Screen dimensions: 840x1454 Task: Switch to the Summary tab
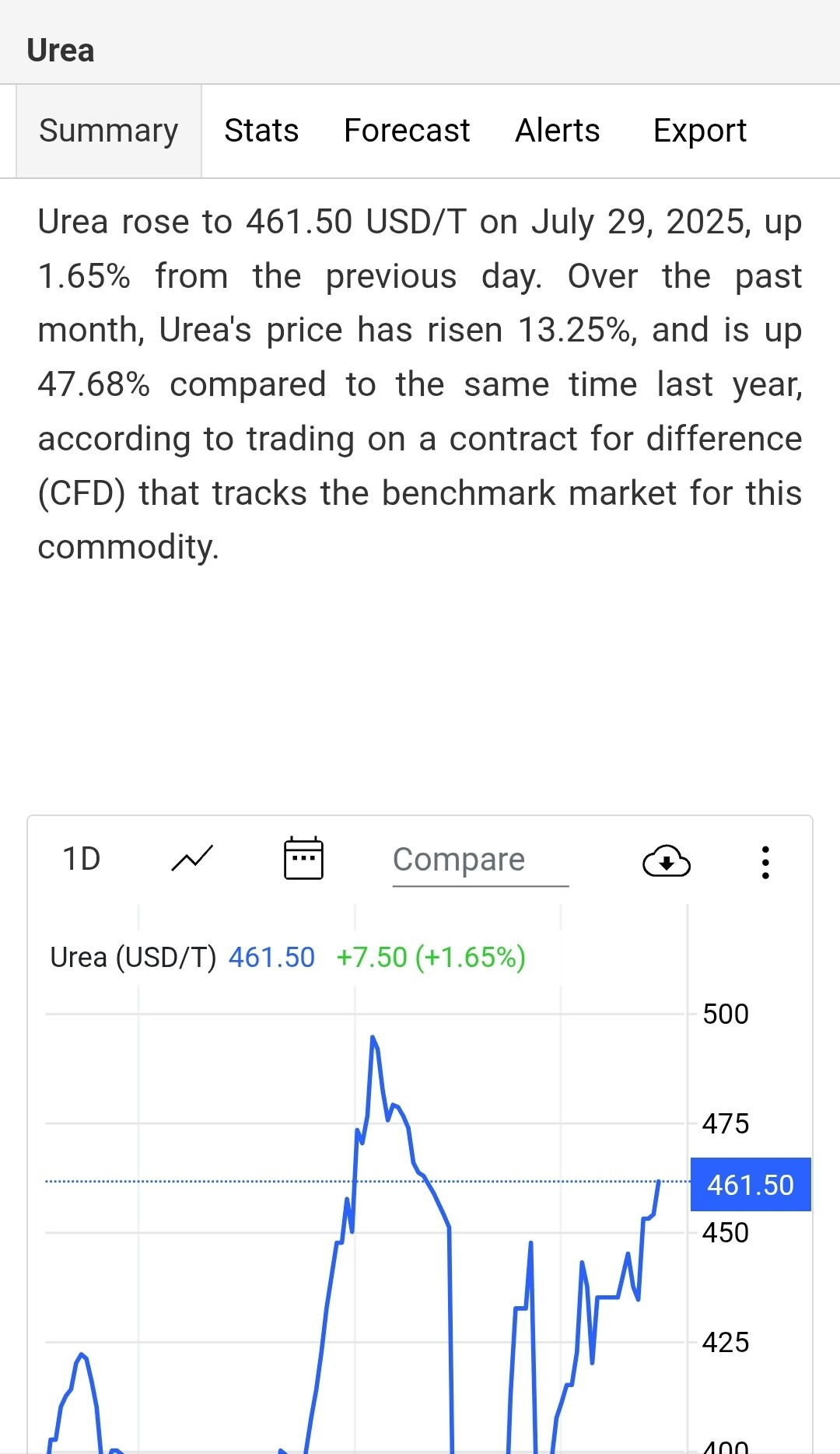coord(109,131)
